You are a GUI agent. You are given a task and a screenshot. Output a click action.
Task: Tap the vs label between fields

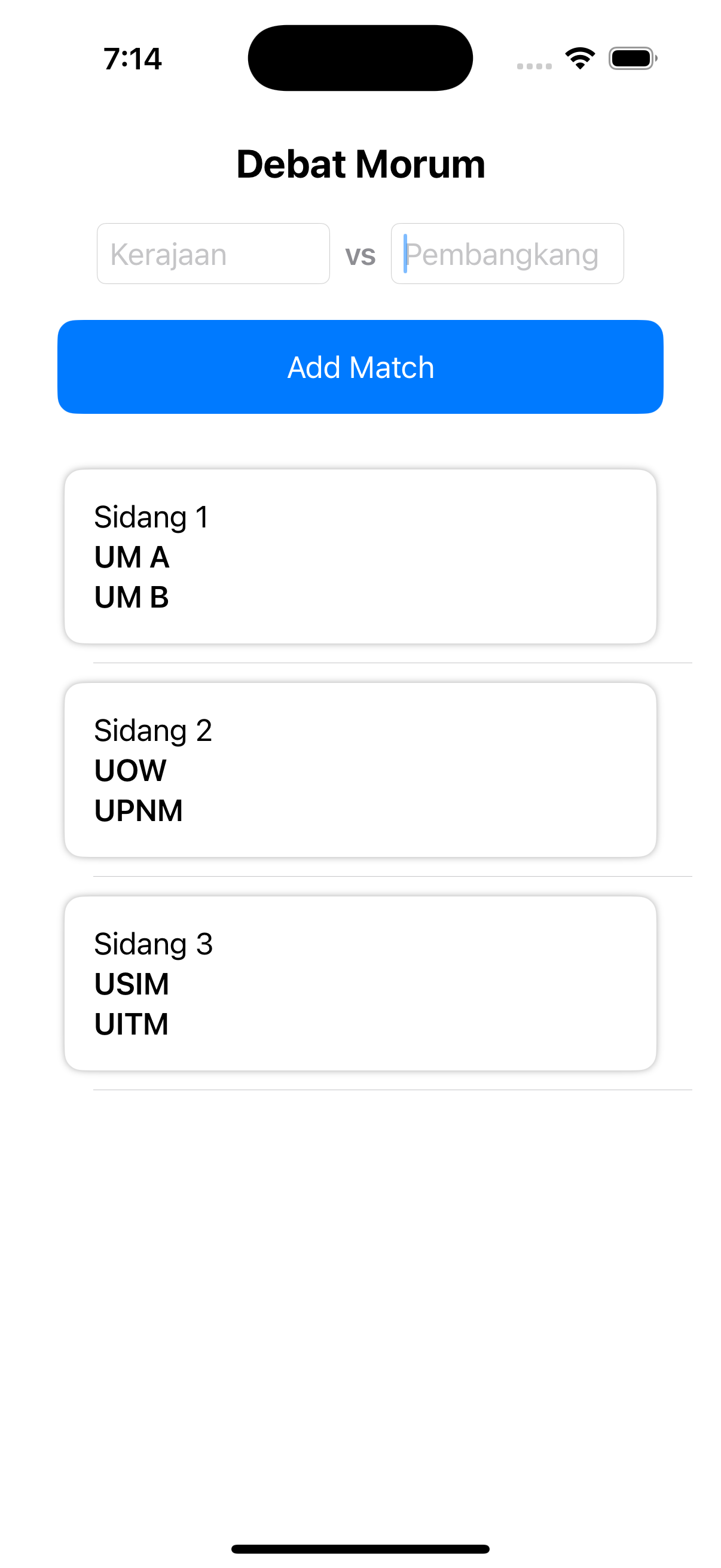pos(360,255)
